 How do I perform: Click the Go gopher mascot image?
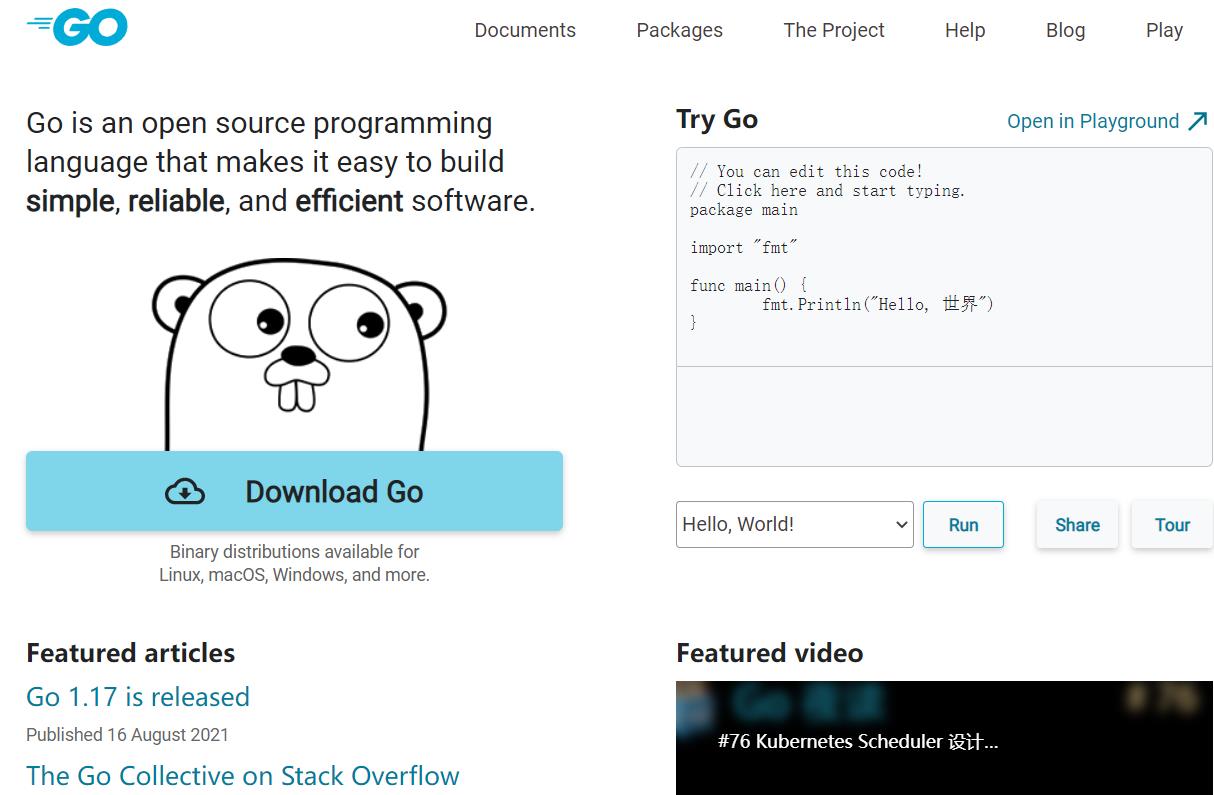pos(297,355)
